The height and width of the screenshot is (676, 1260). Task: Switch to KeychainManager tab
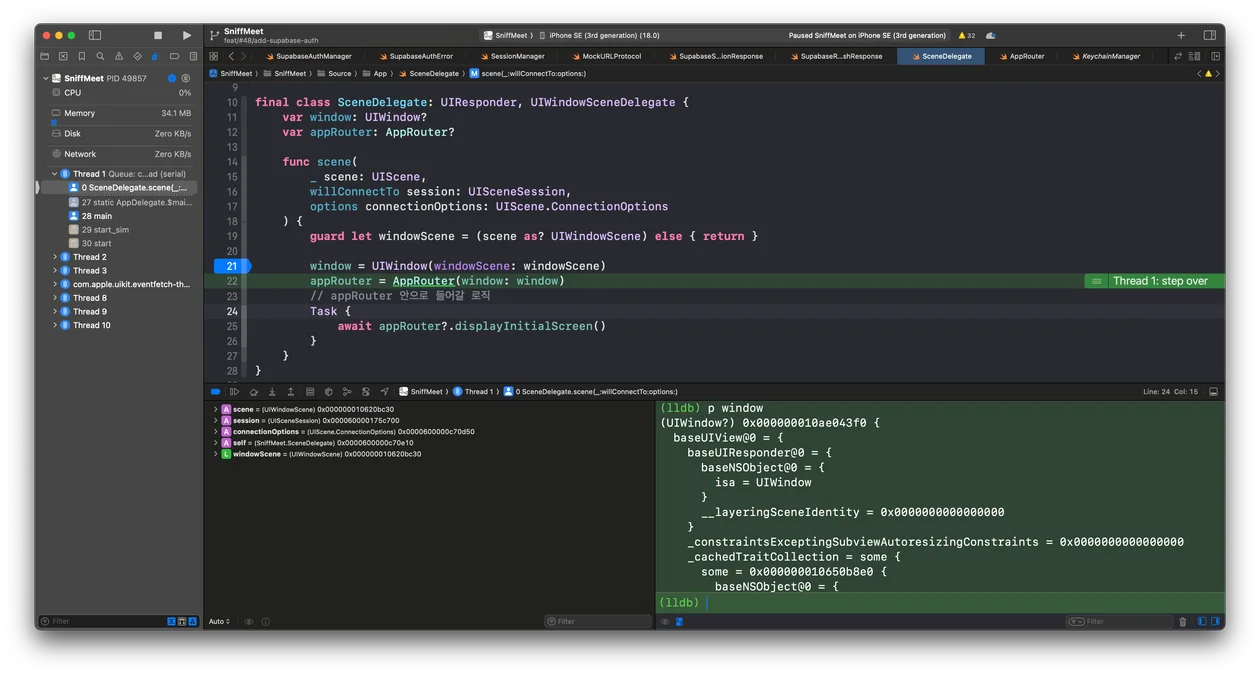(1104, 56)
